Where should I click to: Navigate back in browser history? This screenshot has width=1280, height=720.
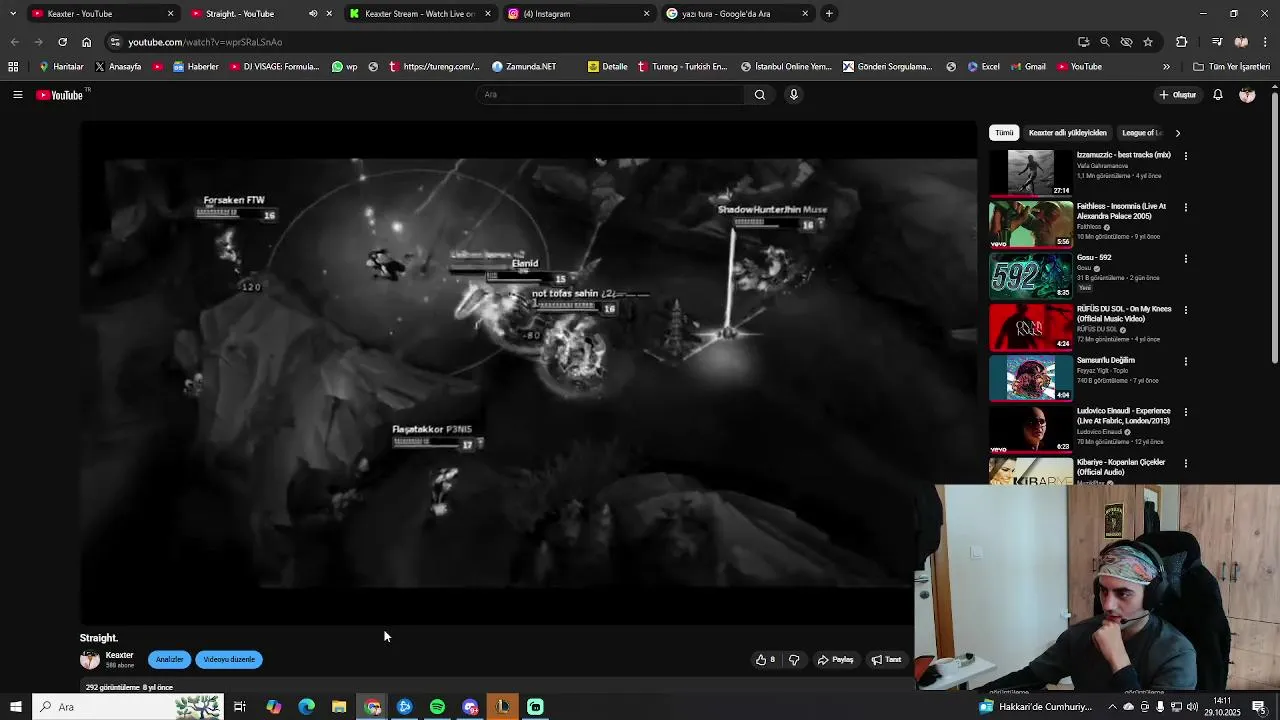tap(14, 42)
